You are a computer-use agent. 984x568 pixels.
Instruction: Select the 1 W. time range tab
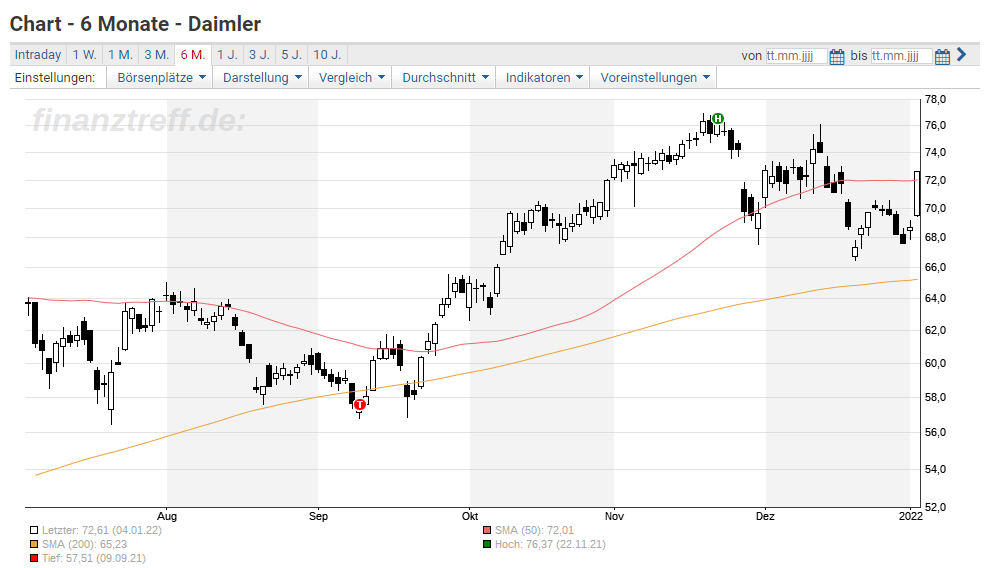click(85, 55)
